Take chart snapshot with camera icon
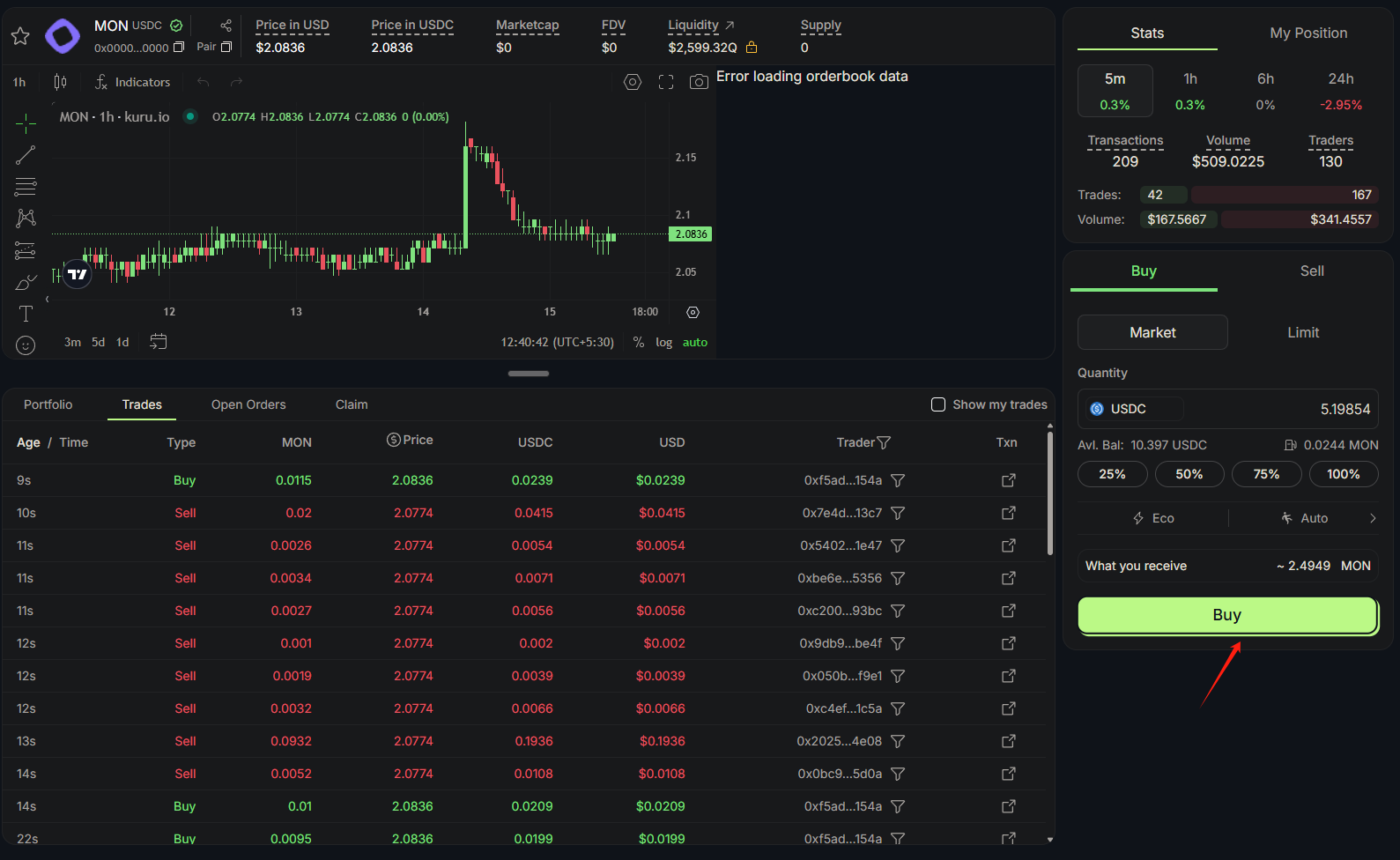This screenshot has height=860, width=1400. [x=699, y=82]
